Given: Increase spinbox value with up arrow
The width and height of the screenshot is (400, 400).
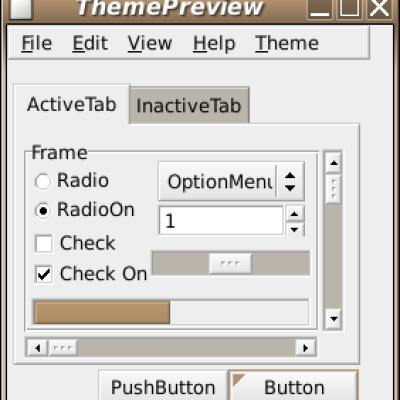Looking at the screenshot, I should [x=294, y=214].
